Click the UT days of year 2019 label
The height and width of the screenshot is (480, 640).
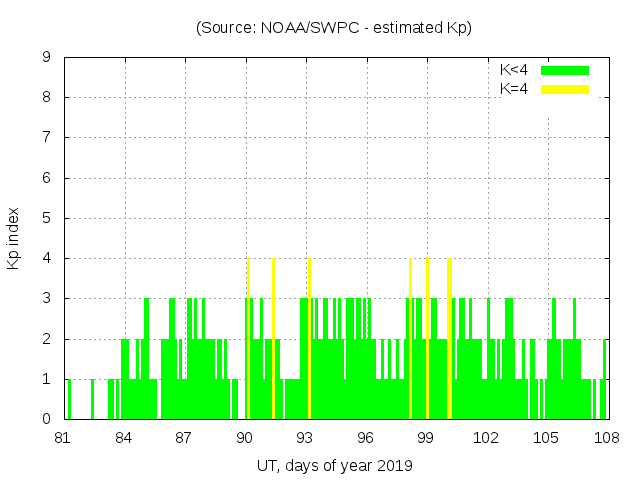(334, 465)
